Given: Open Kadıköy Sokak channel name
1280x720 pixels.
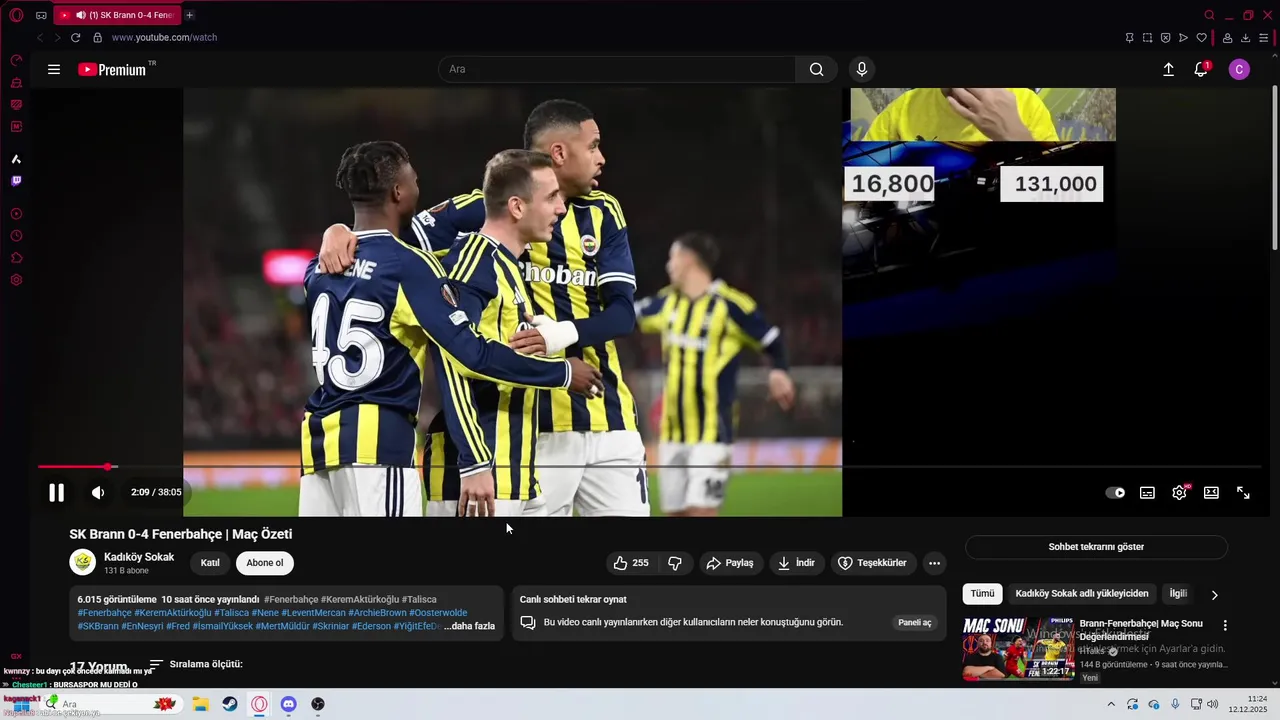Looking at the screenshot, I should click(139, 557).
